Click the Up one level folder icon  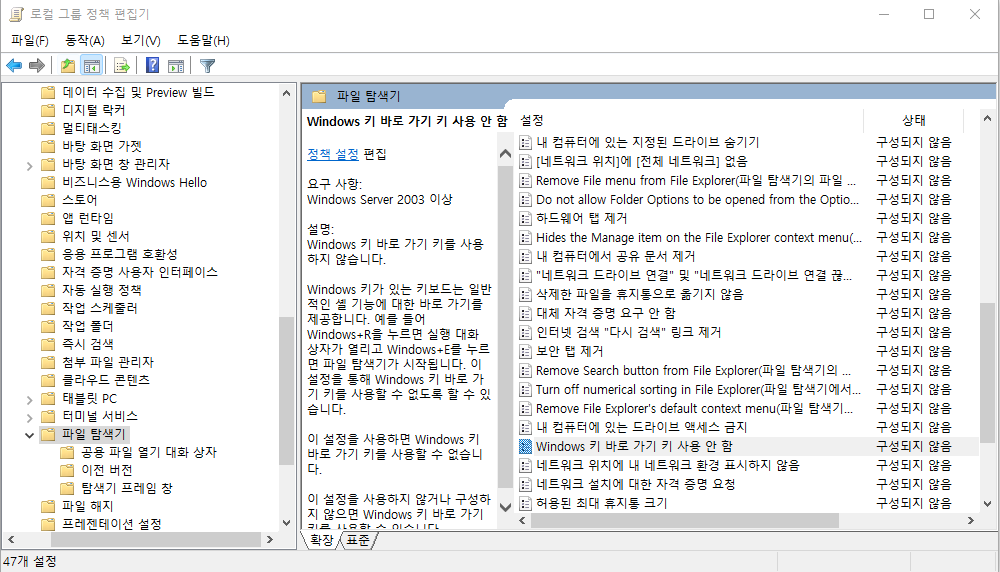[x=68, y=65]
